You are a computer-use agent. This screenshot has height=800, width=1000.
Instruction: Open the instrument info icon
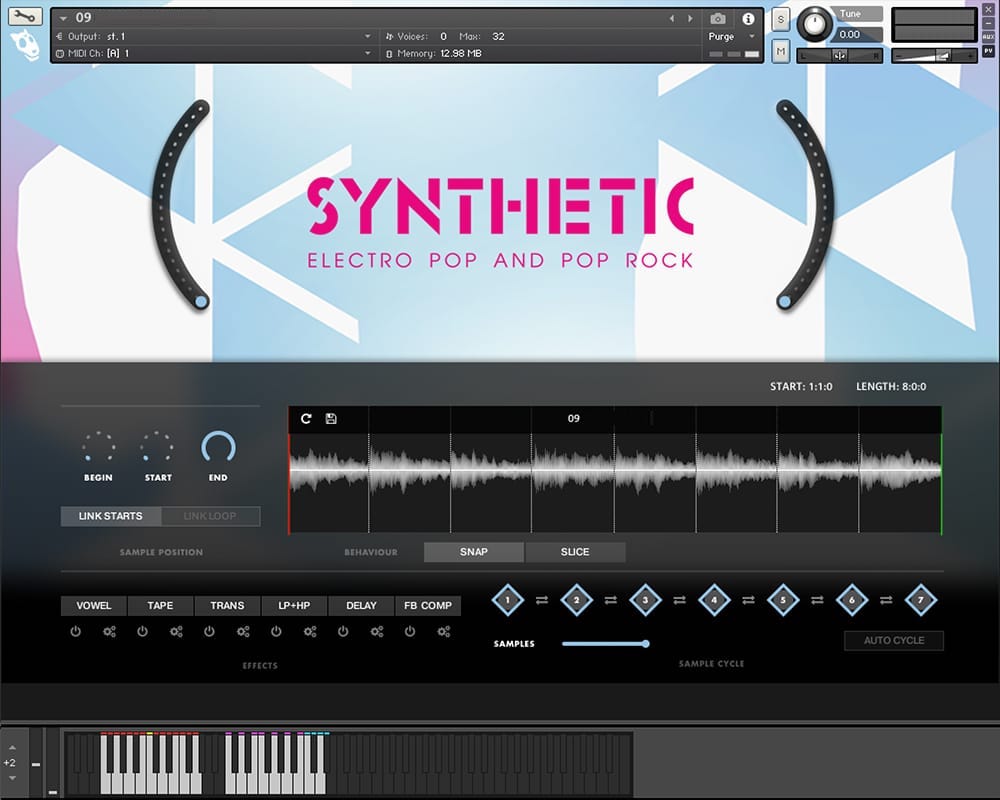[747, 18]
